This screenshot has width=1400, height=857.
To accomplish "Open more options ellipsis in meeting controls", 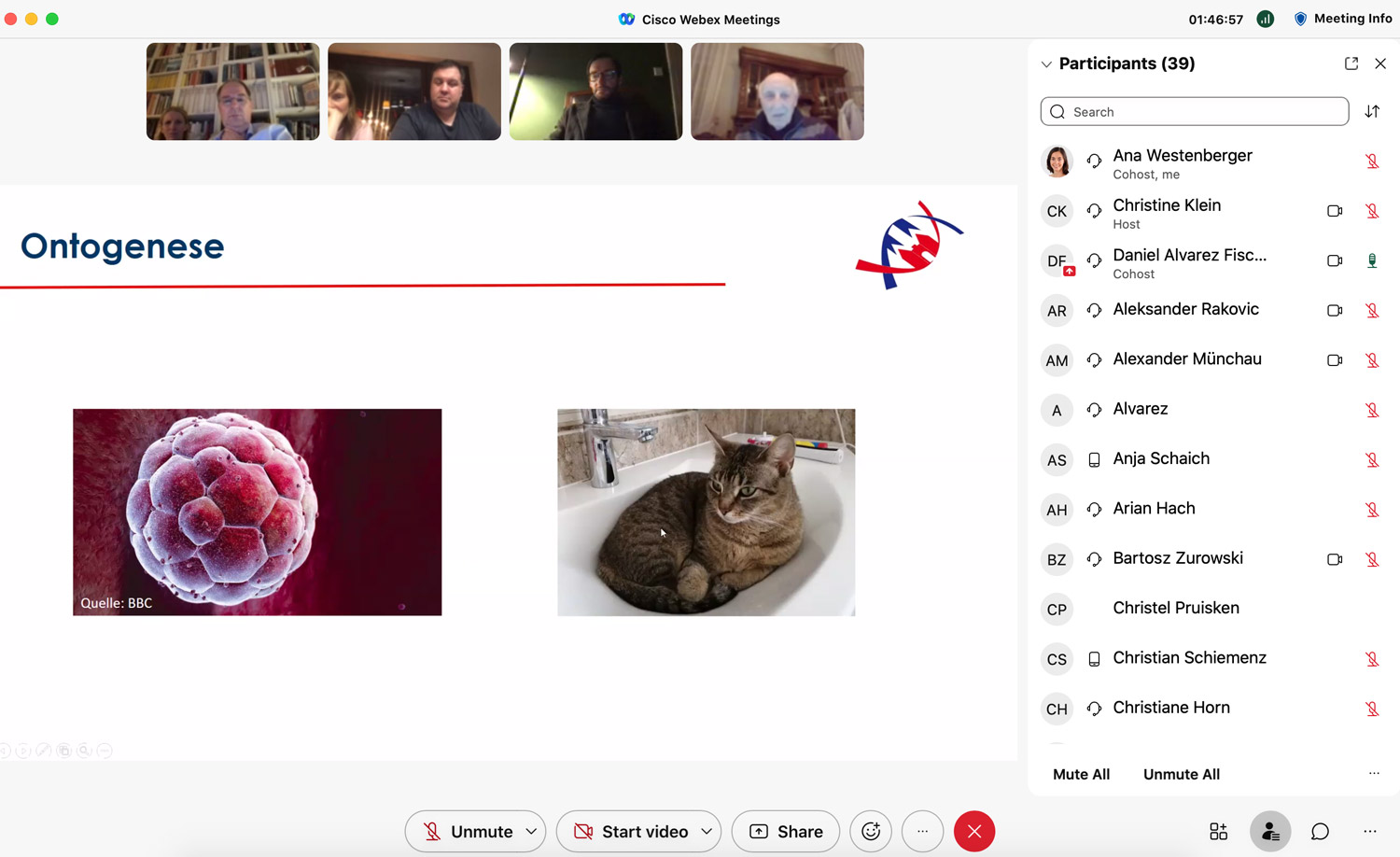I will point(922,831).
